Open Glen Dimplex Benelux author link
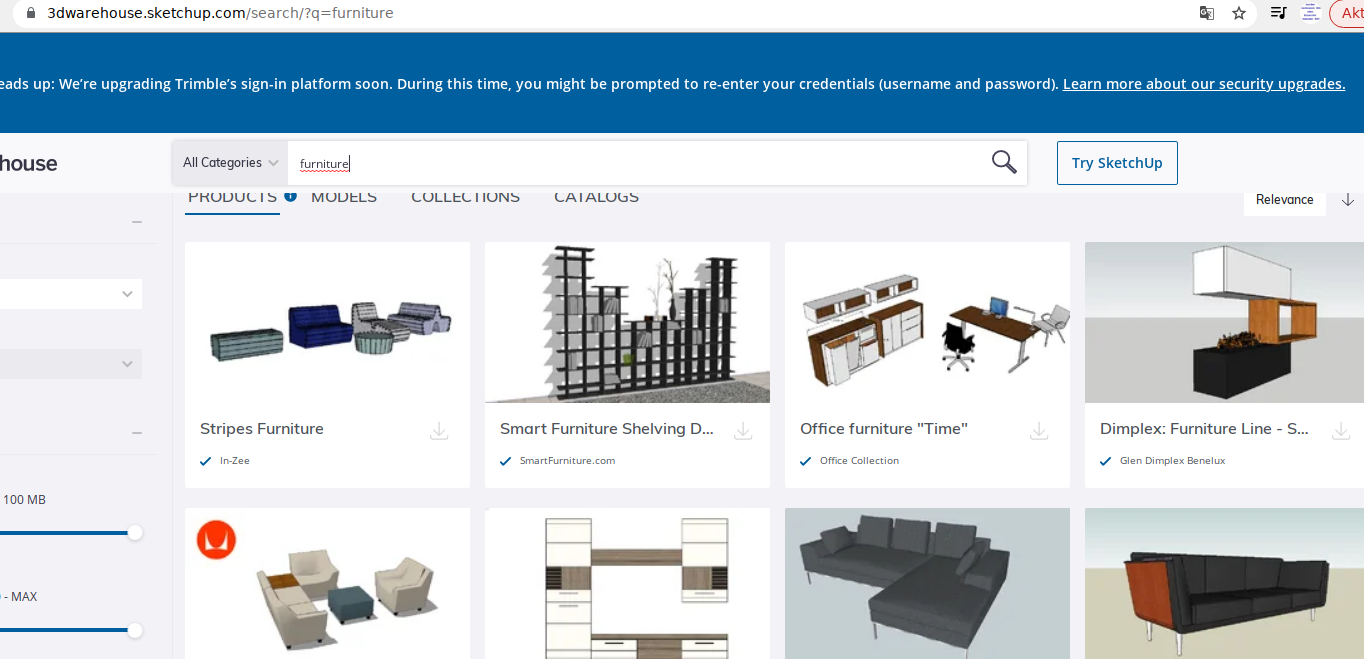This screenshot has width=1364, height=659. point(1172,461)
